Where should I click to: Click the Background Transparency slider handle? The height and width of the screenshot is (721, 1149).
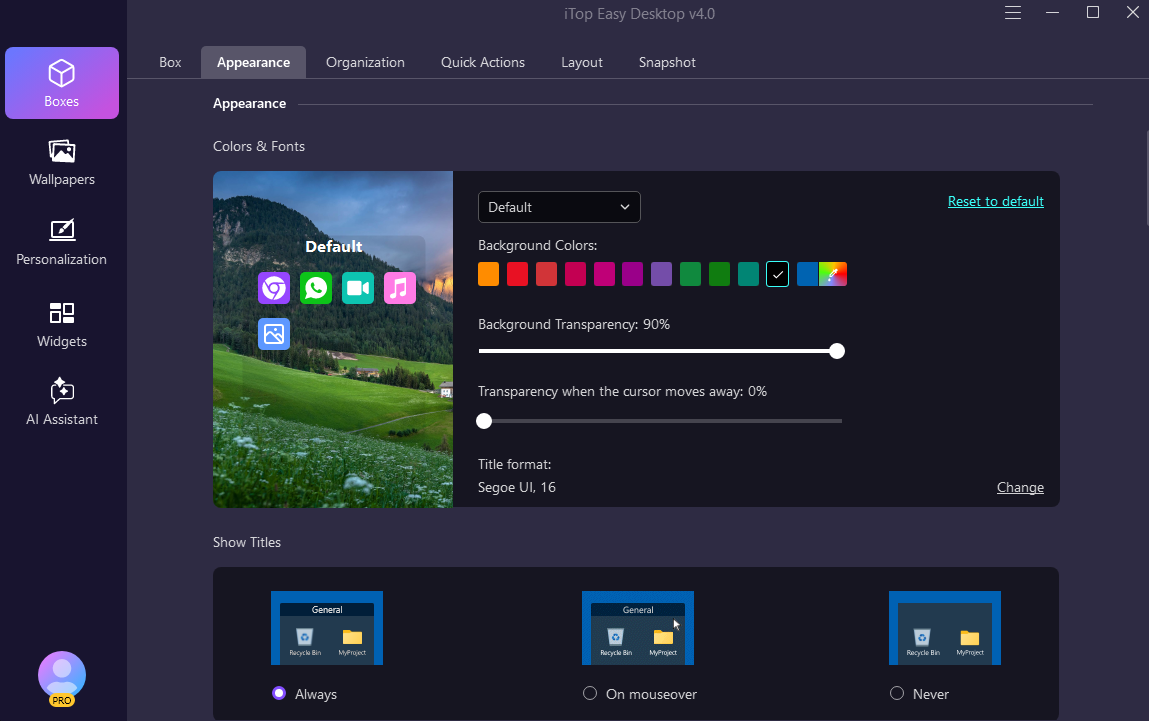(837, 351)
